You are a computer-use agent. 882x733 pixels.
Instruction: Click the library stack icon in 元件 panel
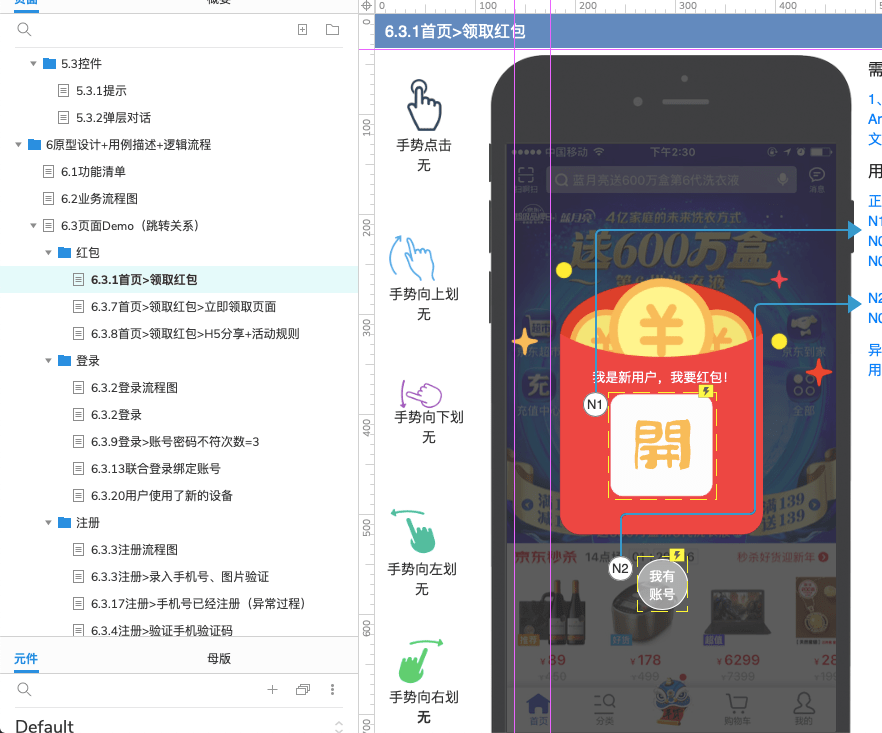tap(303, 689)
